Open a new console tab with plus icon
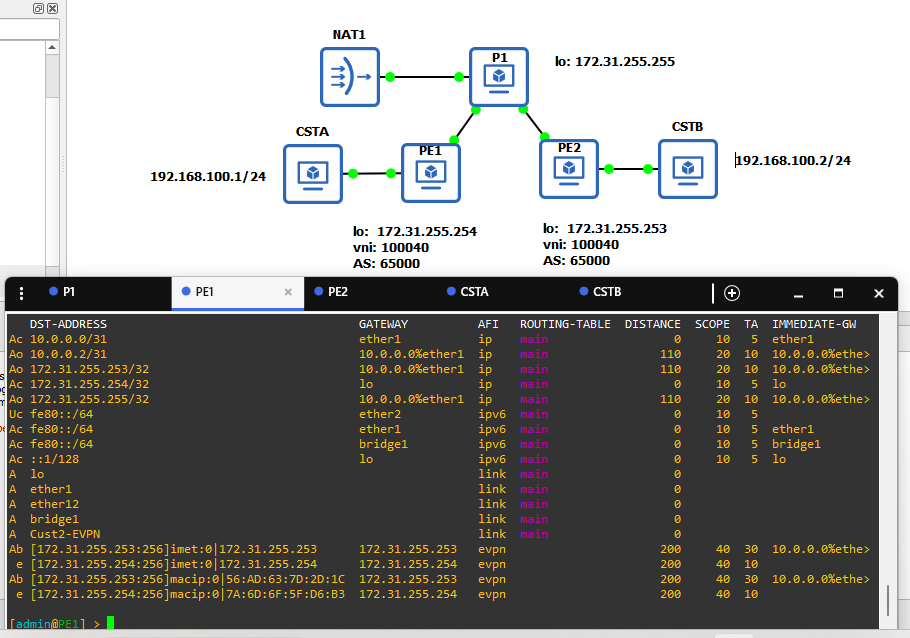Viewport: 910px width, 638px height. [x=732, y=293]
